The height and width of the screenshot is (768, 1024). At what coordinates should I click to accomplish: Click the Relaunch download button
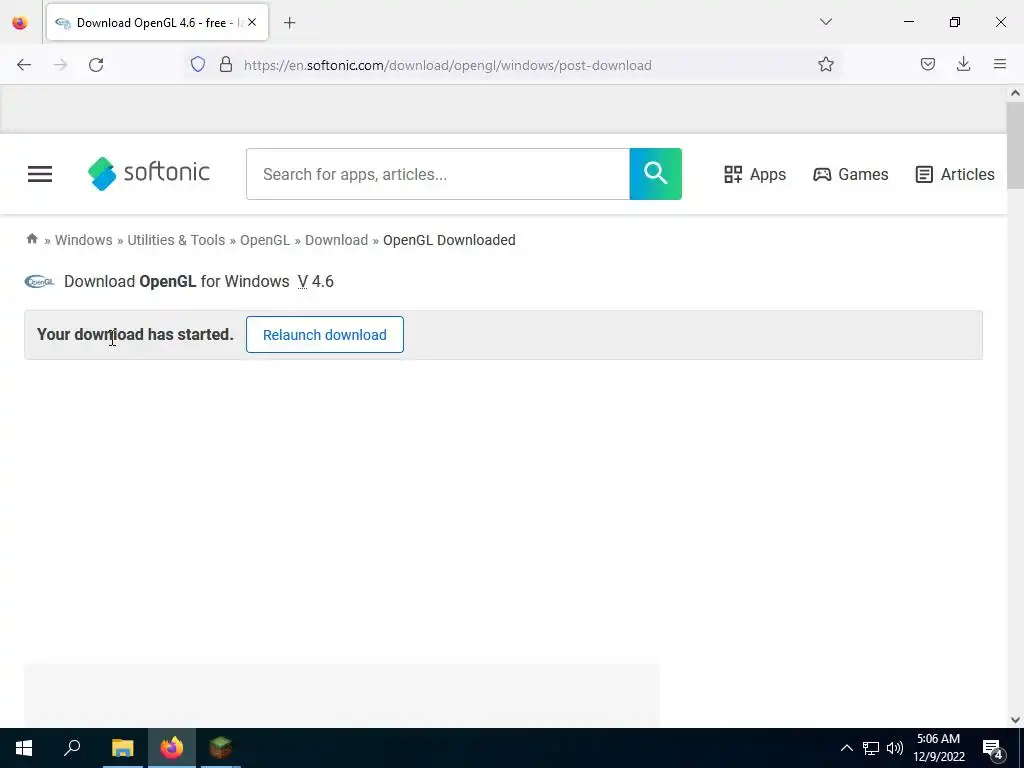pyautogui.click(x=325, y=334)
